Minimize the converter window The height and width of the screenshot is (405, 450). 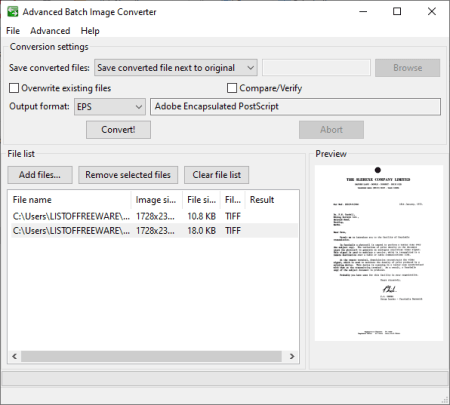pos(363,12)
